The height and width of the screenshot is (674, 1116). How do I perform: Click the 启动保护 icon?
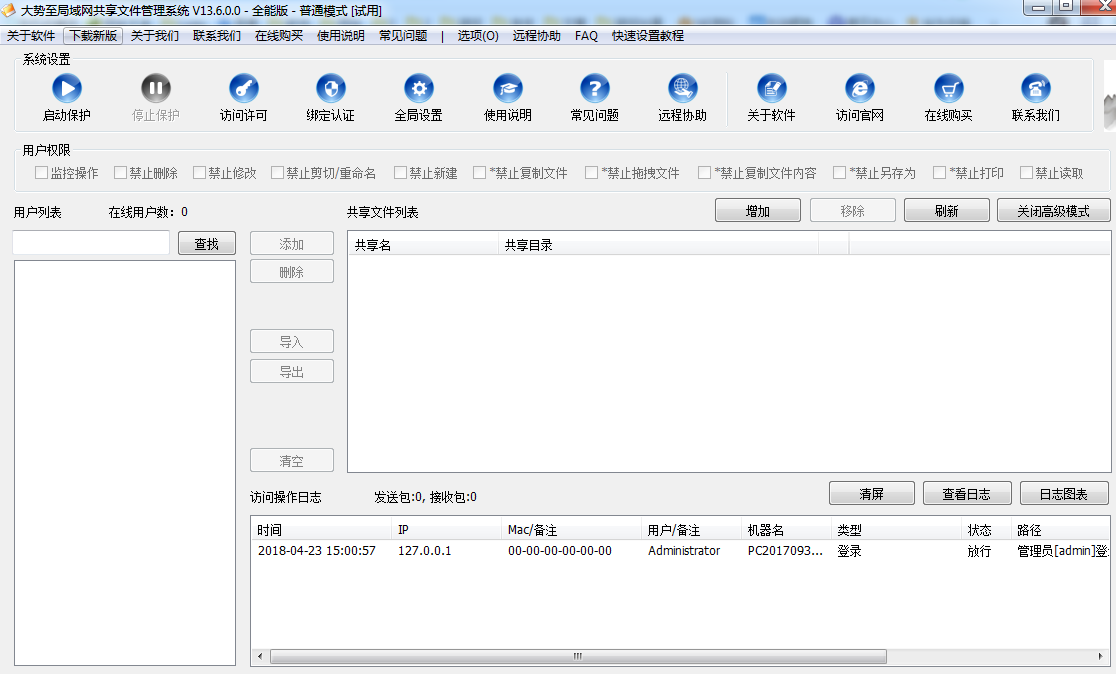[x=65, y=89]
